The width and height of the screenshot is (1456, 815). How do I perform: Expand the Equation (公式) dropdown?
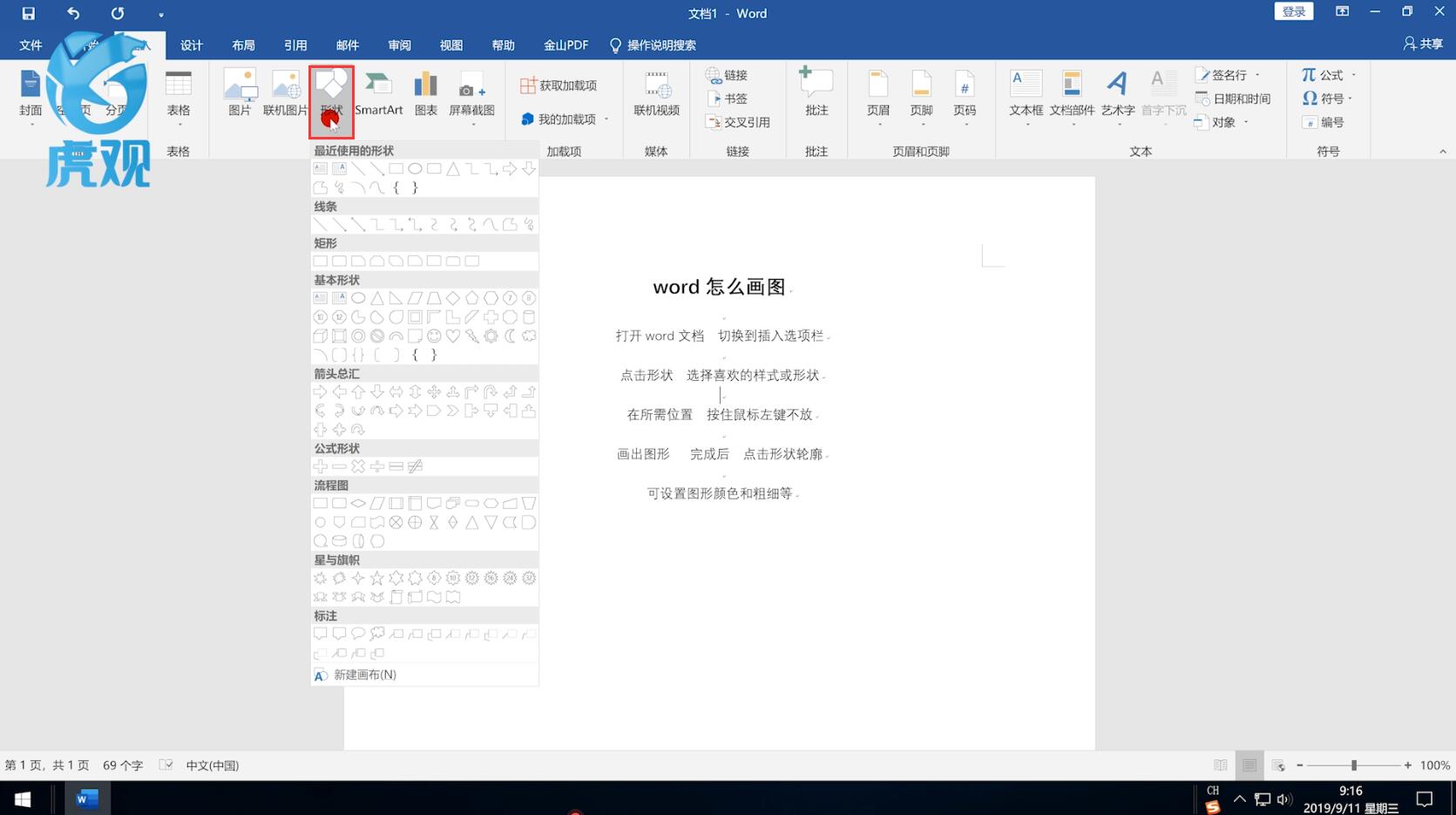pos(1353,75)
